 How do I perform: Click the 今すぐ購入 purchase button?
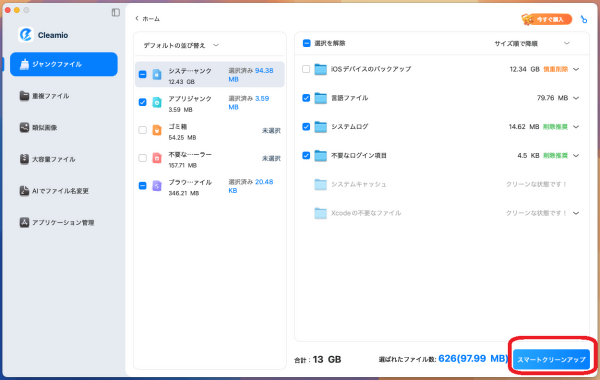[547, 19]
